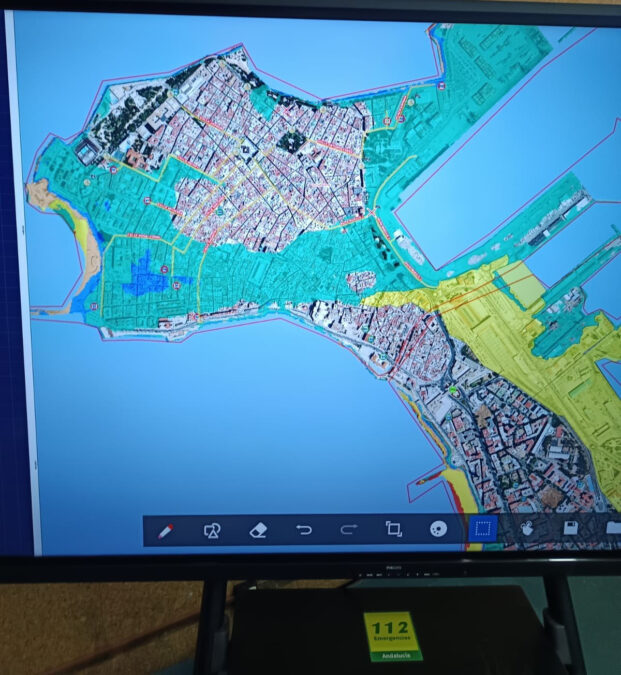
Task: Open the color palette picker
Action: pos(437,530)
